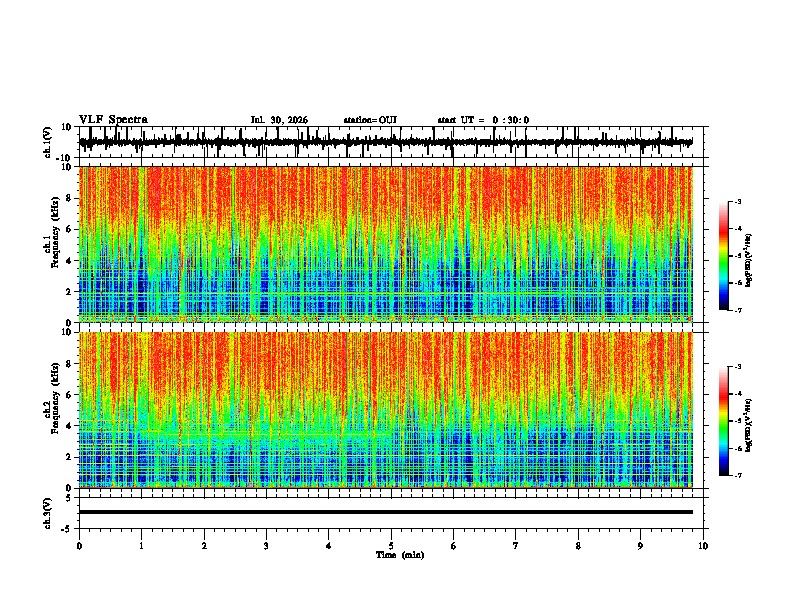Screen dimensions: 792x612
Task: Click the ch.2 spectrogram panel
Action: pos(386,410)
